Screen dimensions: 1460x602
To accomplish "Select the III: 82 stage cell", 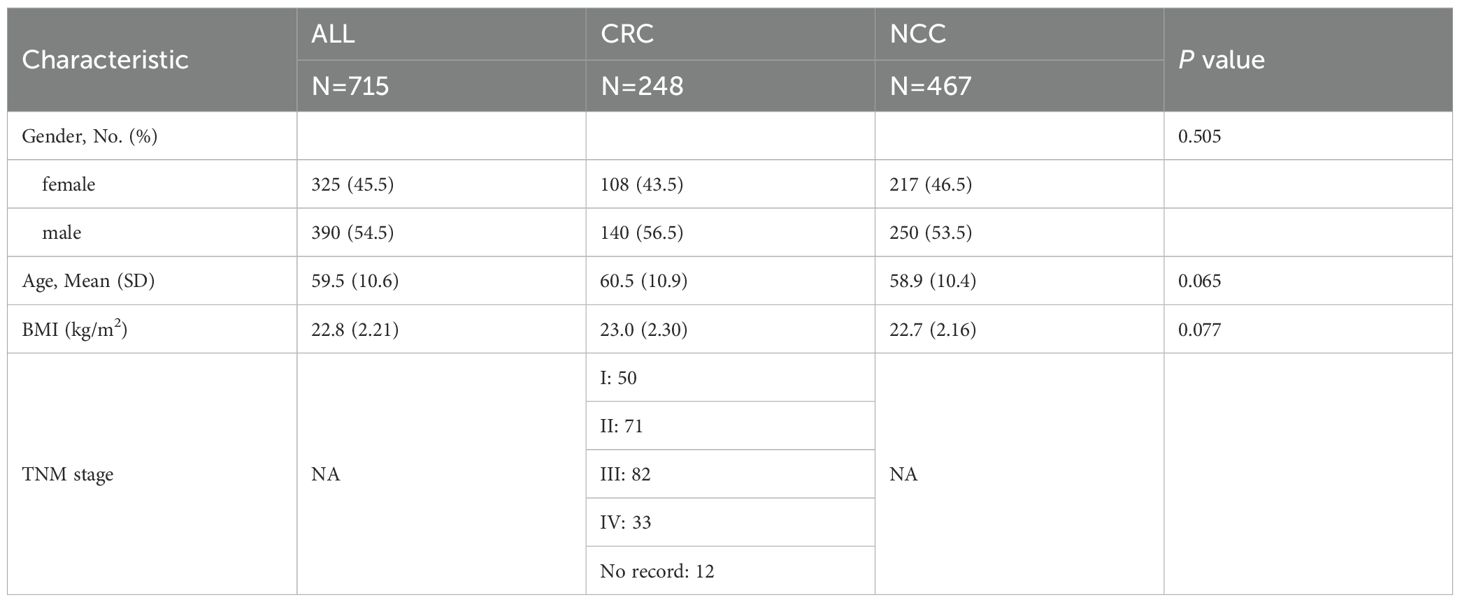I will 625,474.
